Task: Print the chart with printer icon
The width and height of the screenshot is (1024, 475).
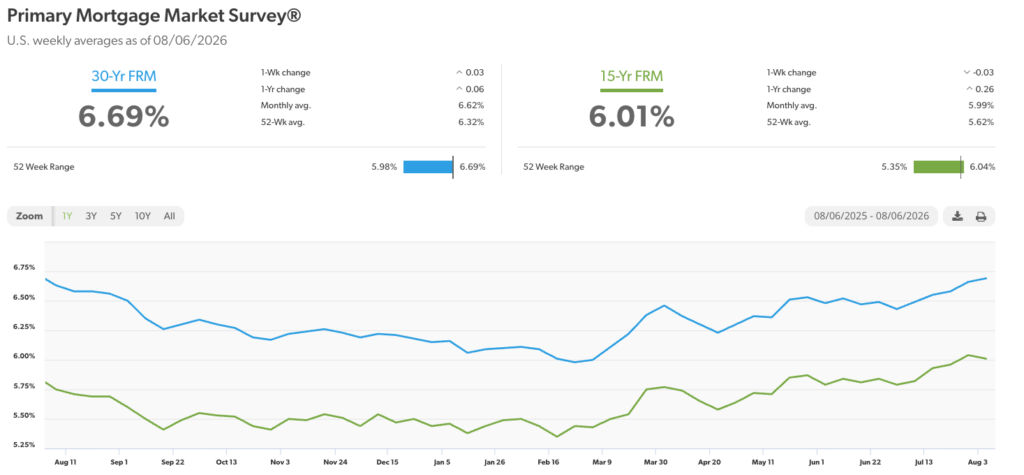Action: [x=981, y=216]
